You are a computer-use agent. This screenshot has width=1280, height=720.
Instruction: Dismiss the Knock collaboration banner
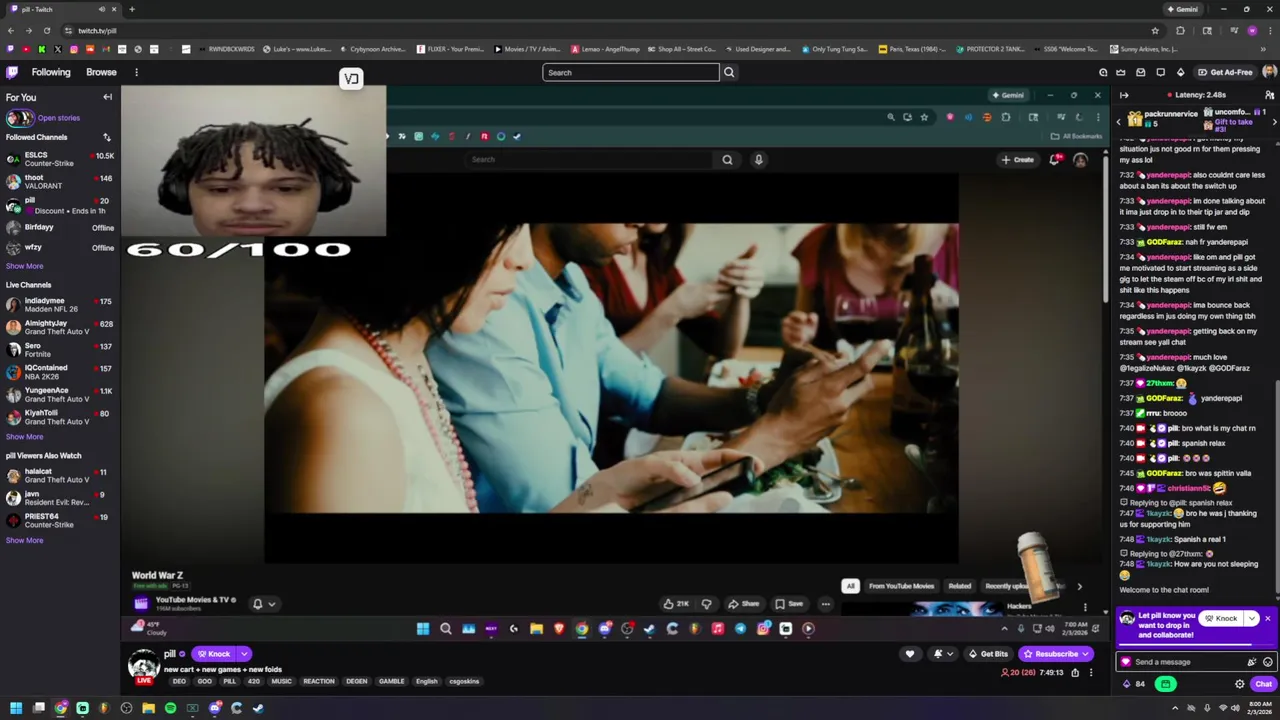tap(1267, 619)
